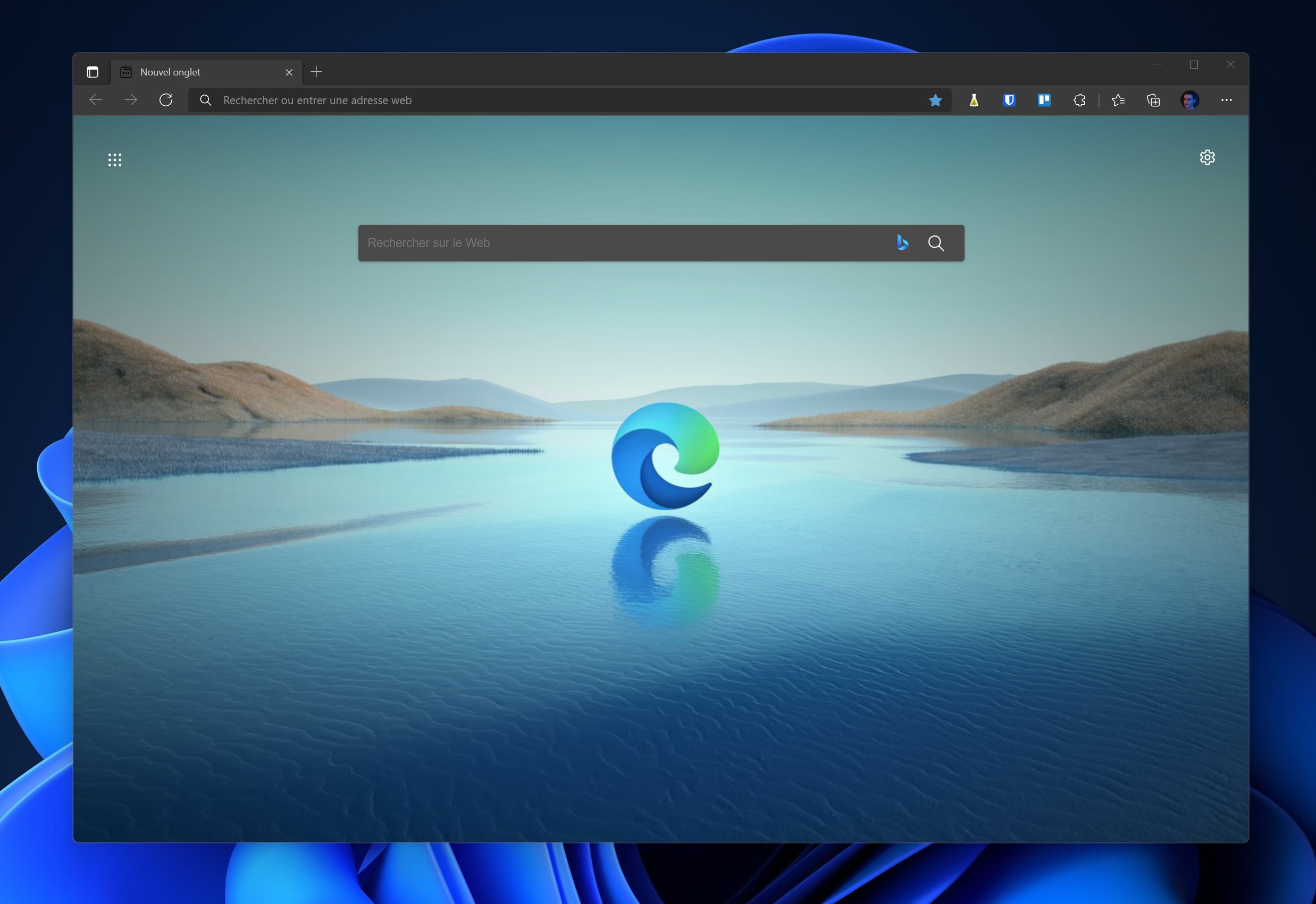Open the Collections icon
This screenshot has width=1316, height=904.
[x=1153, y=100]
